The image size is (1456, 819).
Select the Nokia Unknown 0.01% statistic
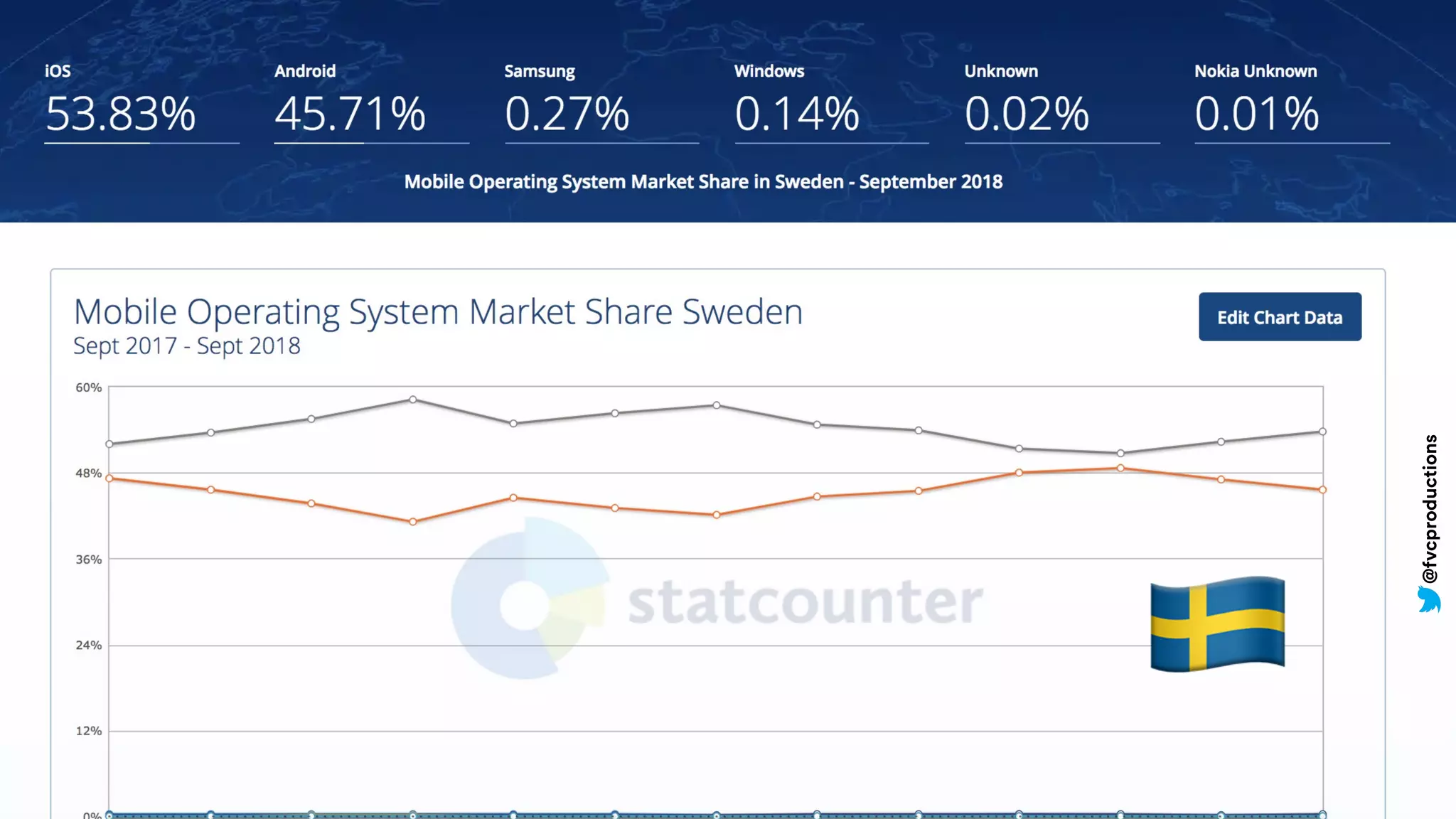1256,114
